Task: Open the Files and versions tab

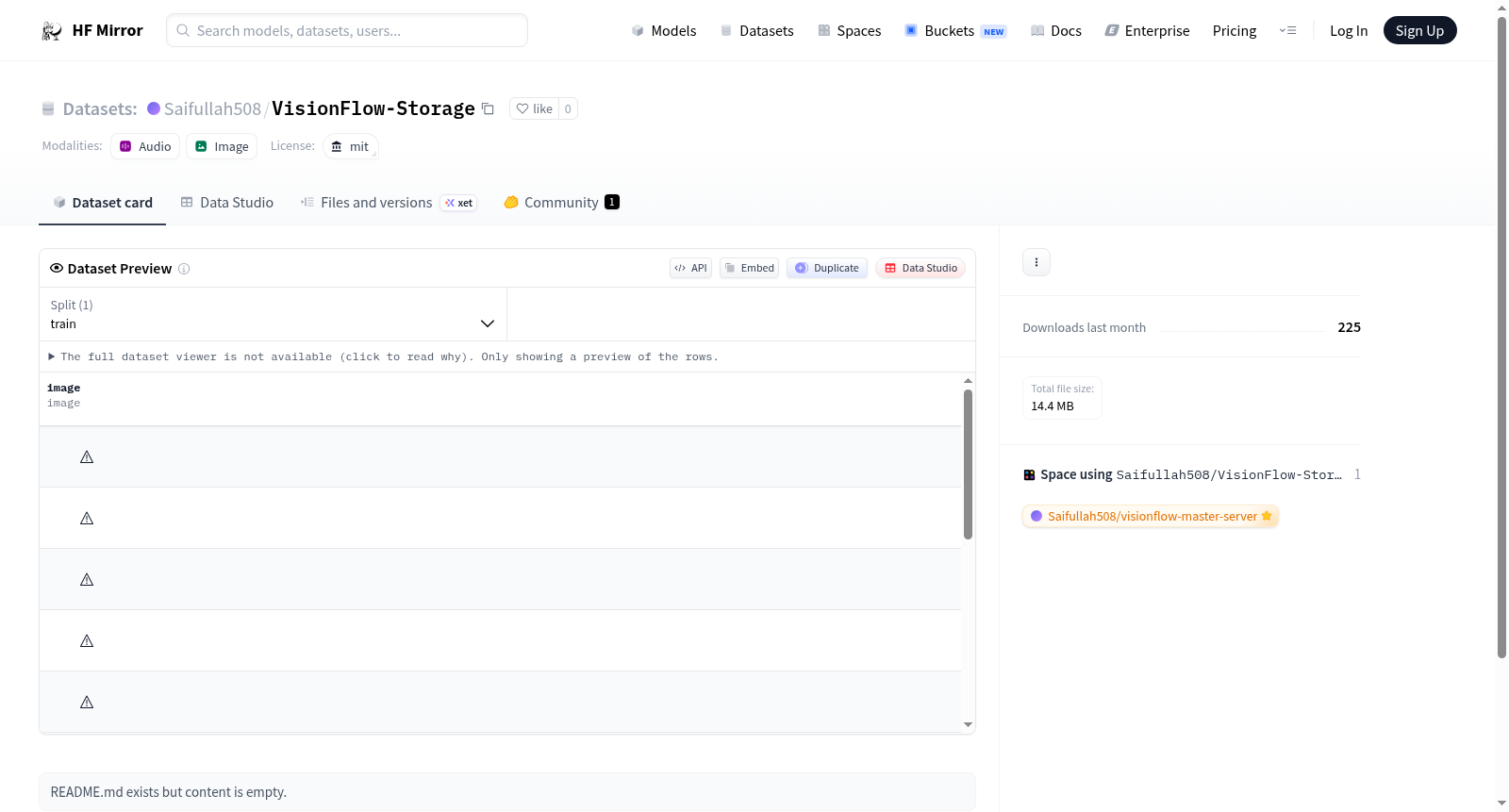Action: click(x=389, y=202)
